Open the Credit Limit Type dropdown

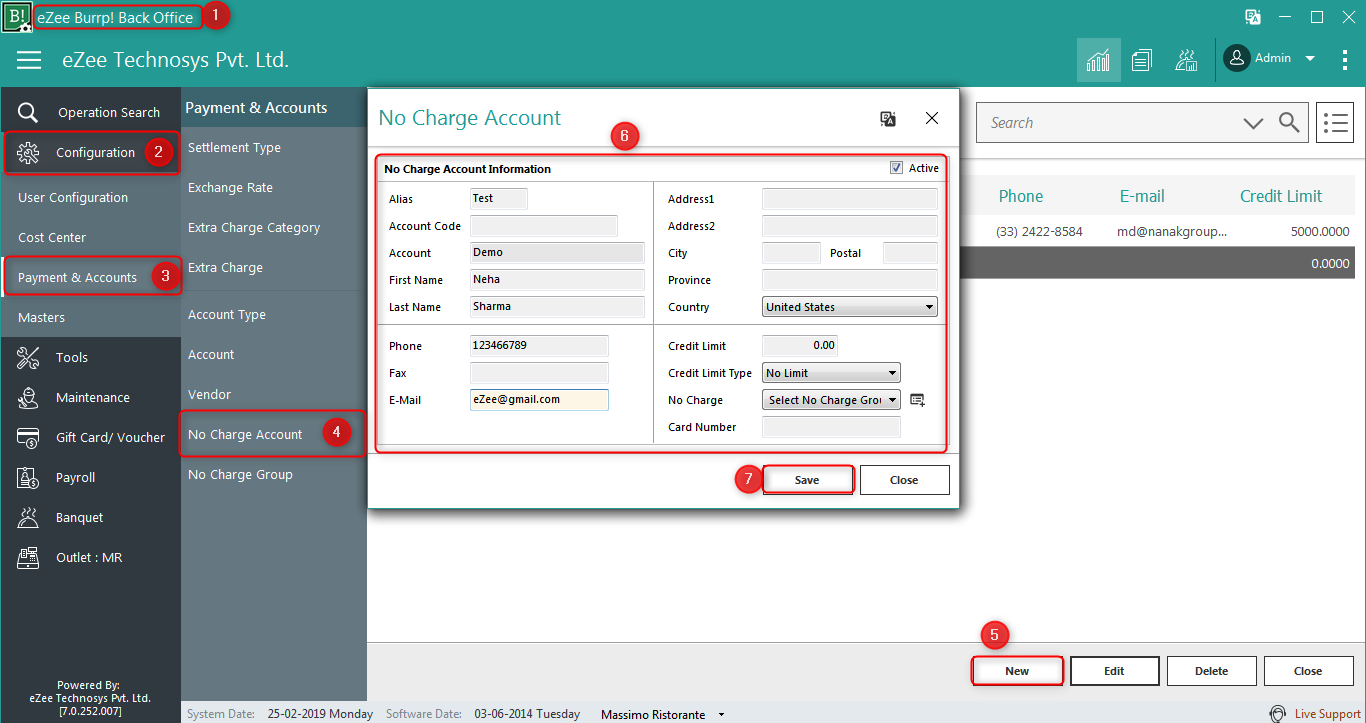coord(831,373)
